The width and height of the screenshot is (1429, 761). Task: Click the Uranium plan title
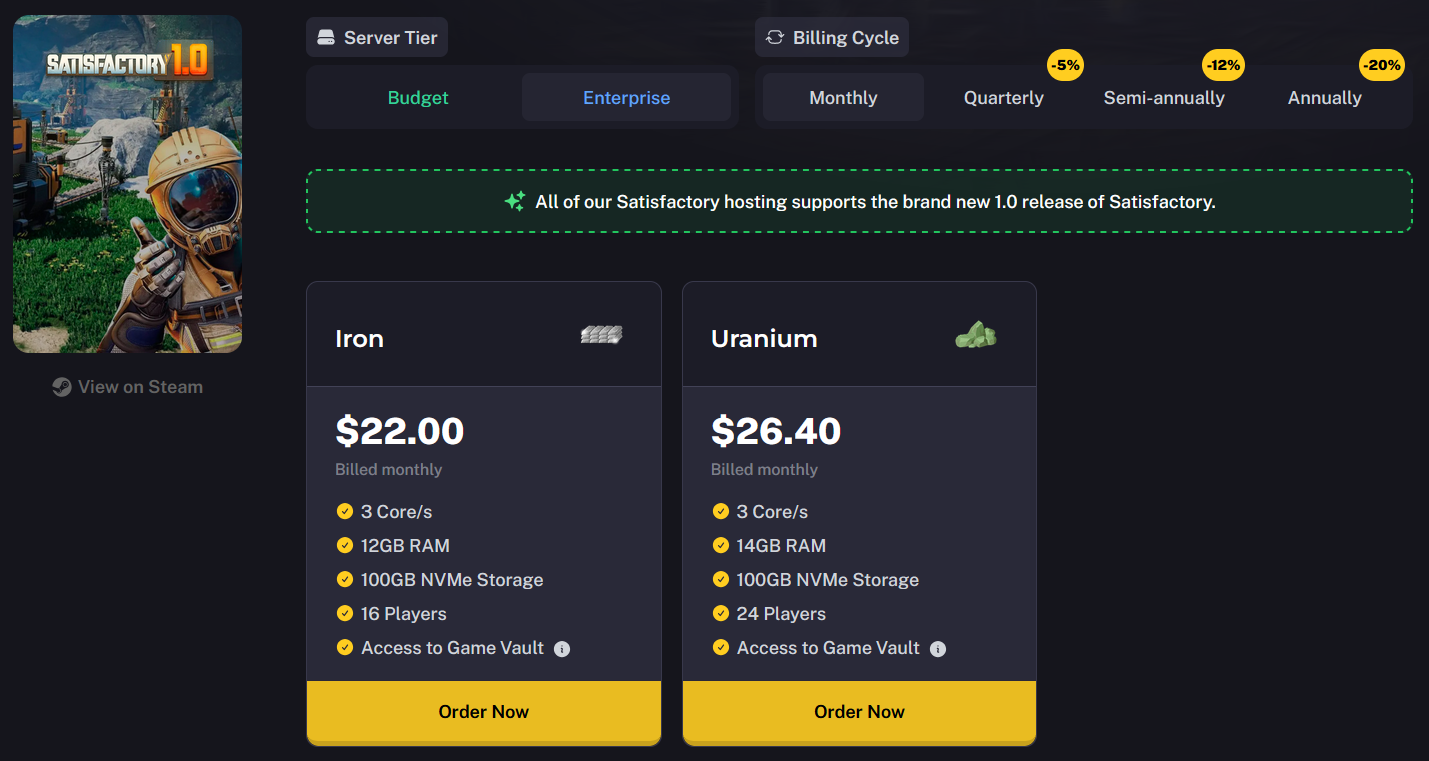764,339
